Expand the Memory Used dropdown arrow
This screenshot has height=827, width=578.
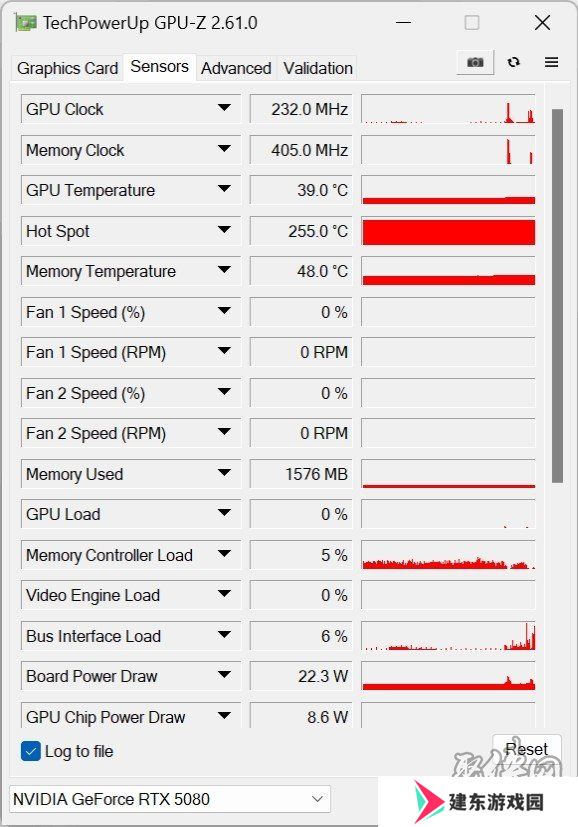(224, 473)
